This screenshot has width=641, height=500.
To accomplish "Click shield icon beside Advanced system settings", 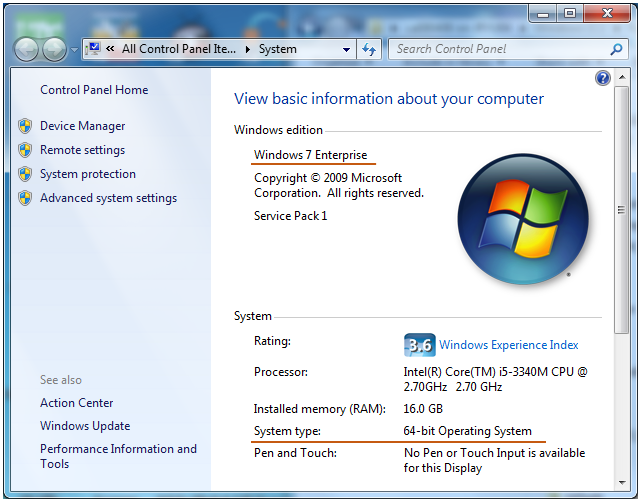I will 25,198.
